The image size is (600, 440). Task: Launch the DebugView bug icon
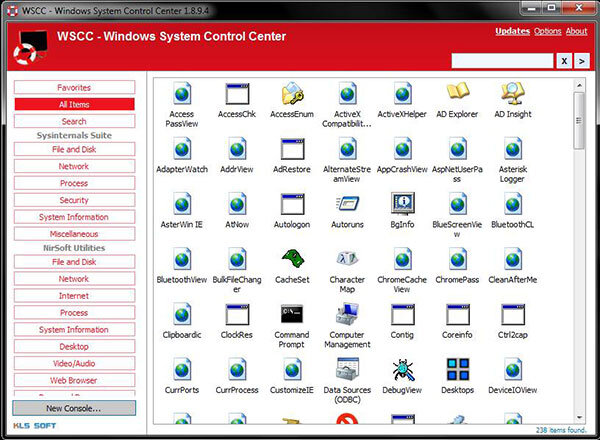pos(403,370)
